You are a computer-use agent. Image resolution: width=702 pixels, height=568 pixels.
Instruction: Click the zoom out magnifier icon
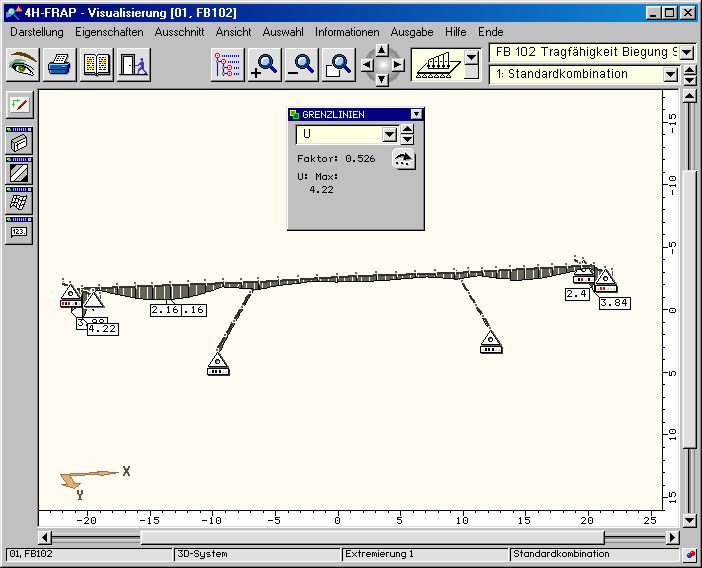pyautogui.click(x=302, y=65)
